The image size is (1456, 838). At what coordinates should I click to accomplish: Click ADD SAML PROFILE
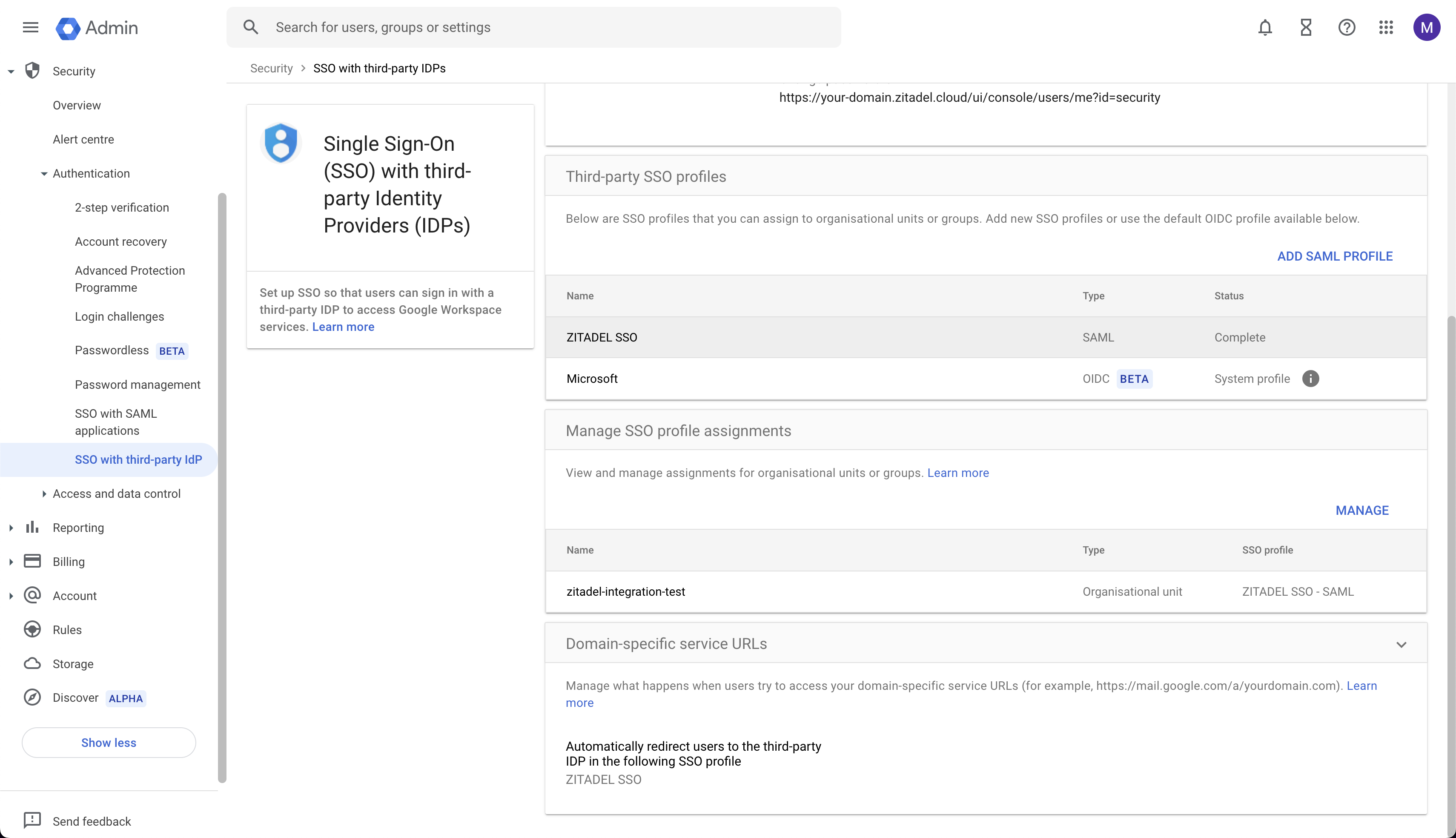[1336, 256]
